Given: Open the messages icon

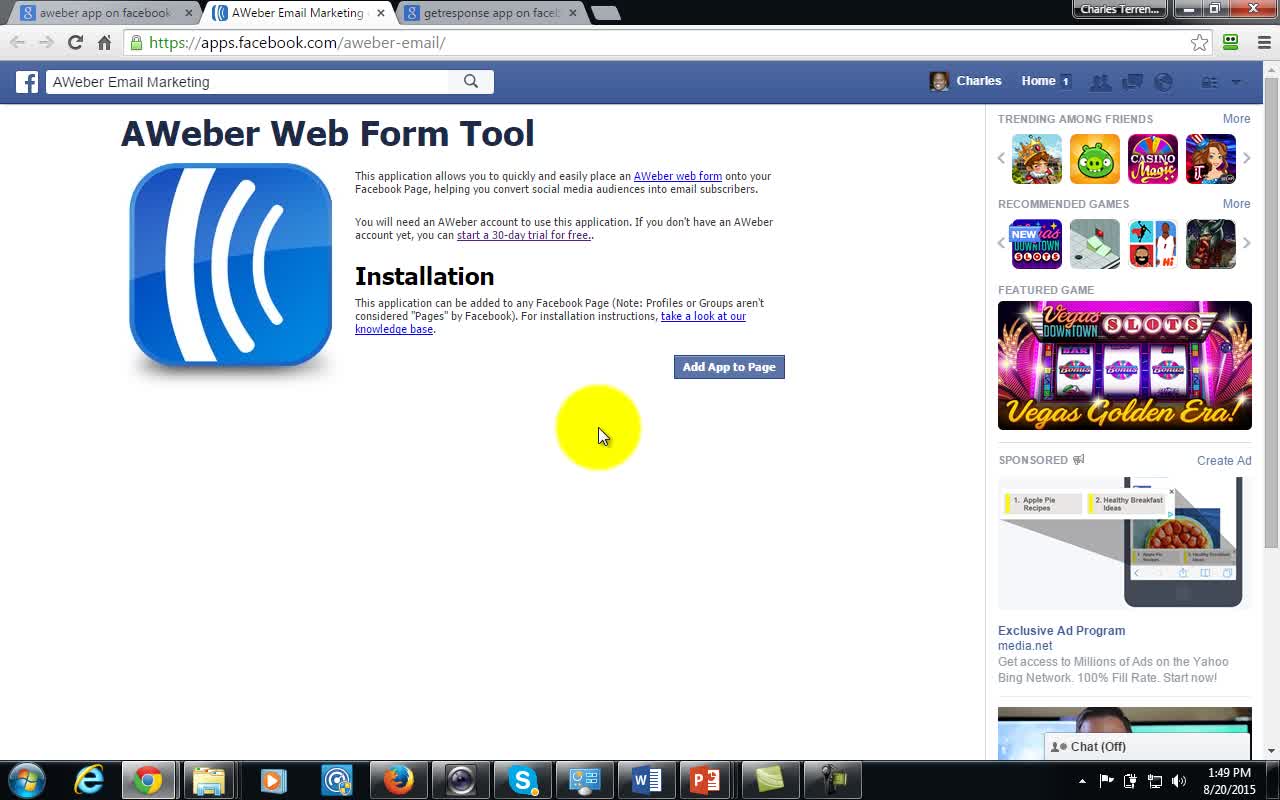Looking at the screenshot, I should [x=1132, y=82].
